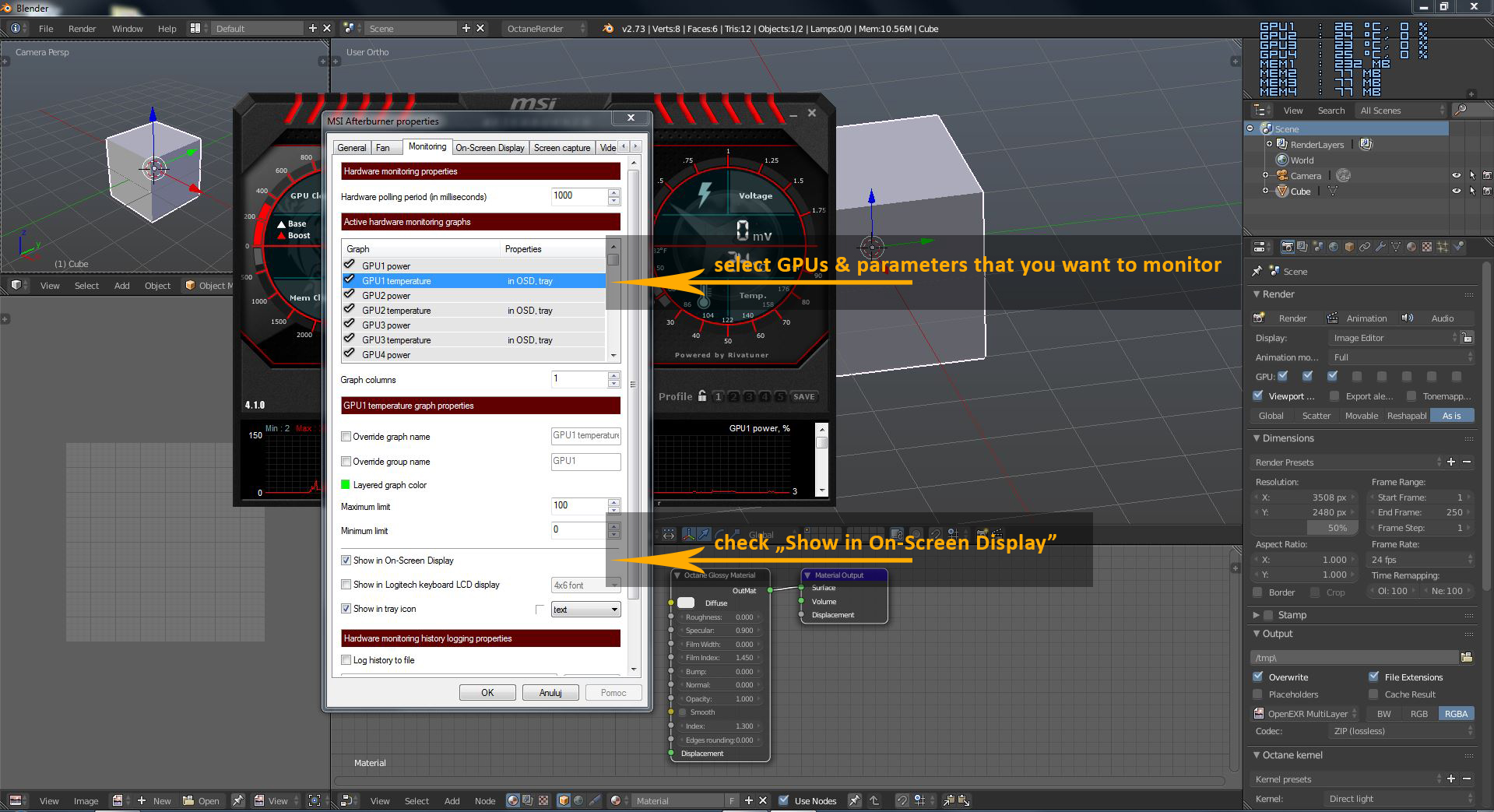Open the object properties cube icon
Screen dimensions: 1494x812
1349,247
